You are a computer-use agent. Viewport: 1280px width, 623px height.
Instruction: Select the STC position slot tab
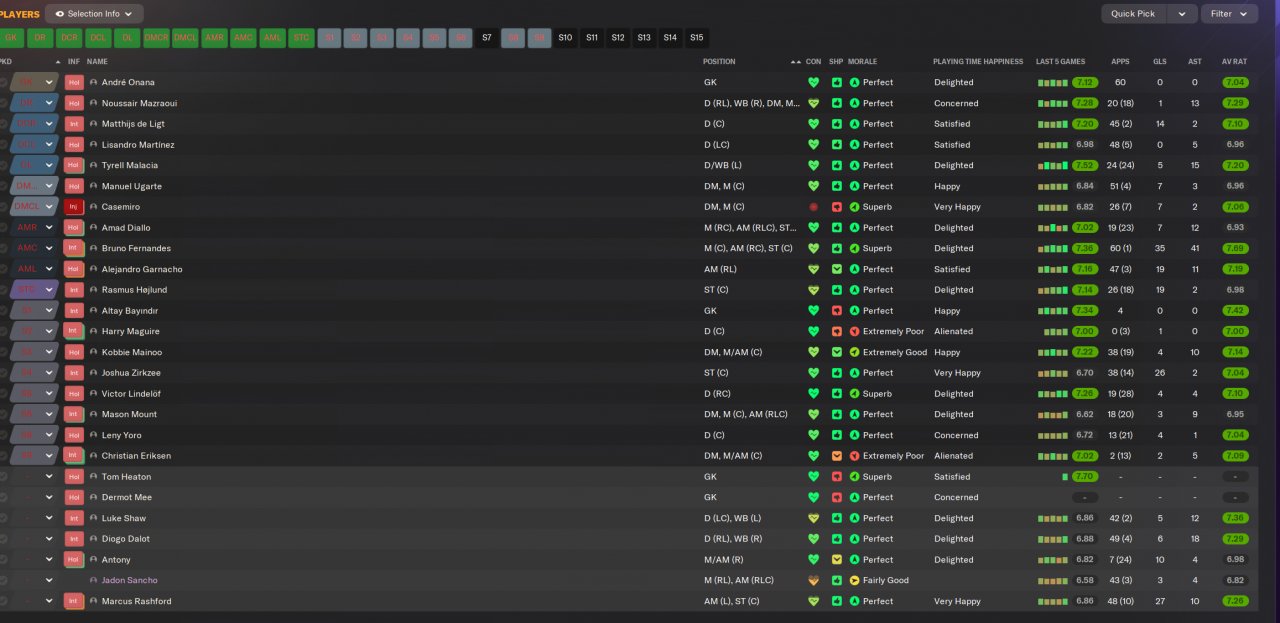[301, 38]
